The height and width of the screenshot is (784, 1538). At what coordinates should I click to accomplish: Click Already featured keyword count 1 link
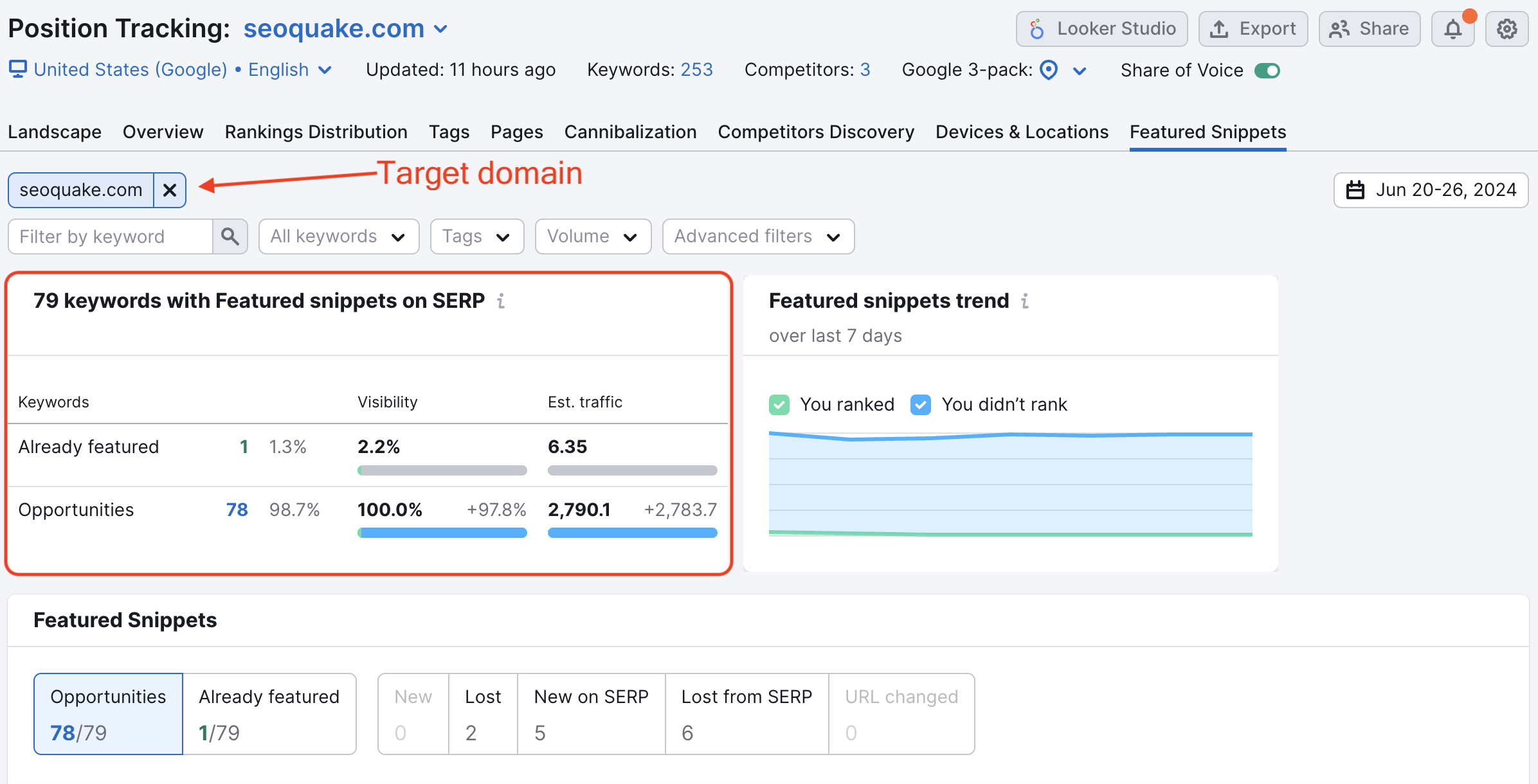(244, 447)
